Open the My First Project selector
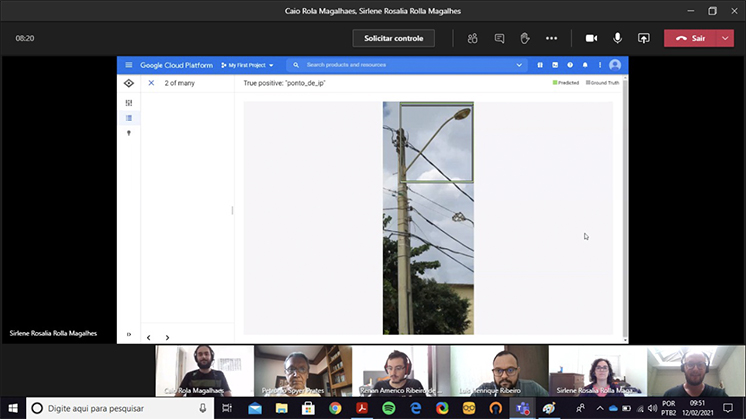This screenshot has height=419, width=746. point(247,65)
